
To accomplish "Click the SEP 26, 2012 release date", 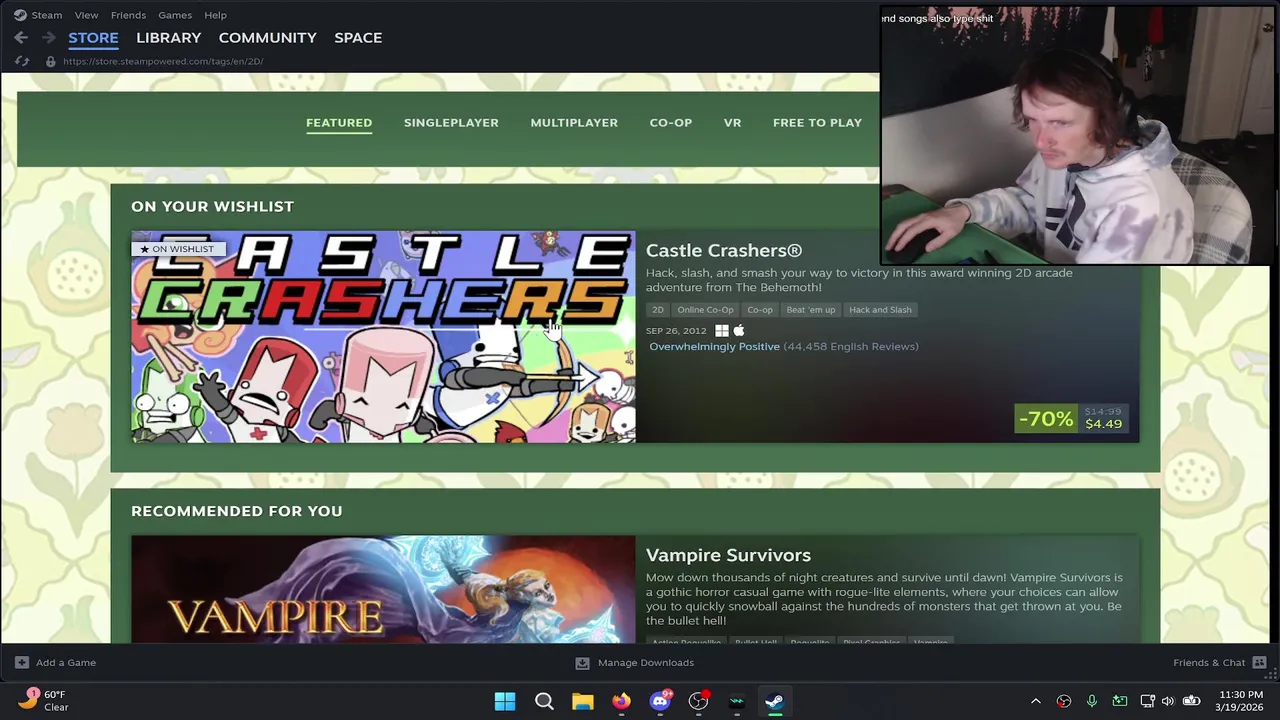I will [676, 331].
